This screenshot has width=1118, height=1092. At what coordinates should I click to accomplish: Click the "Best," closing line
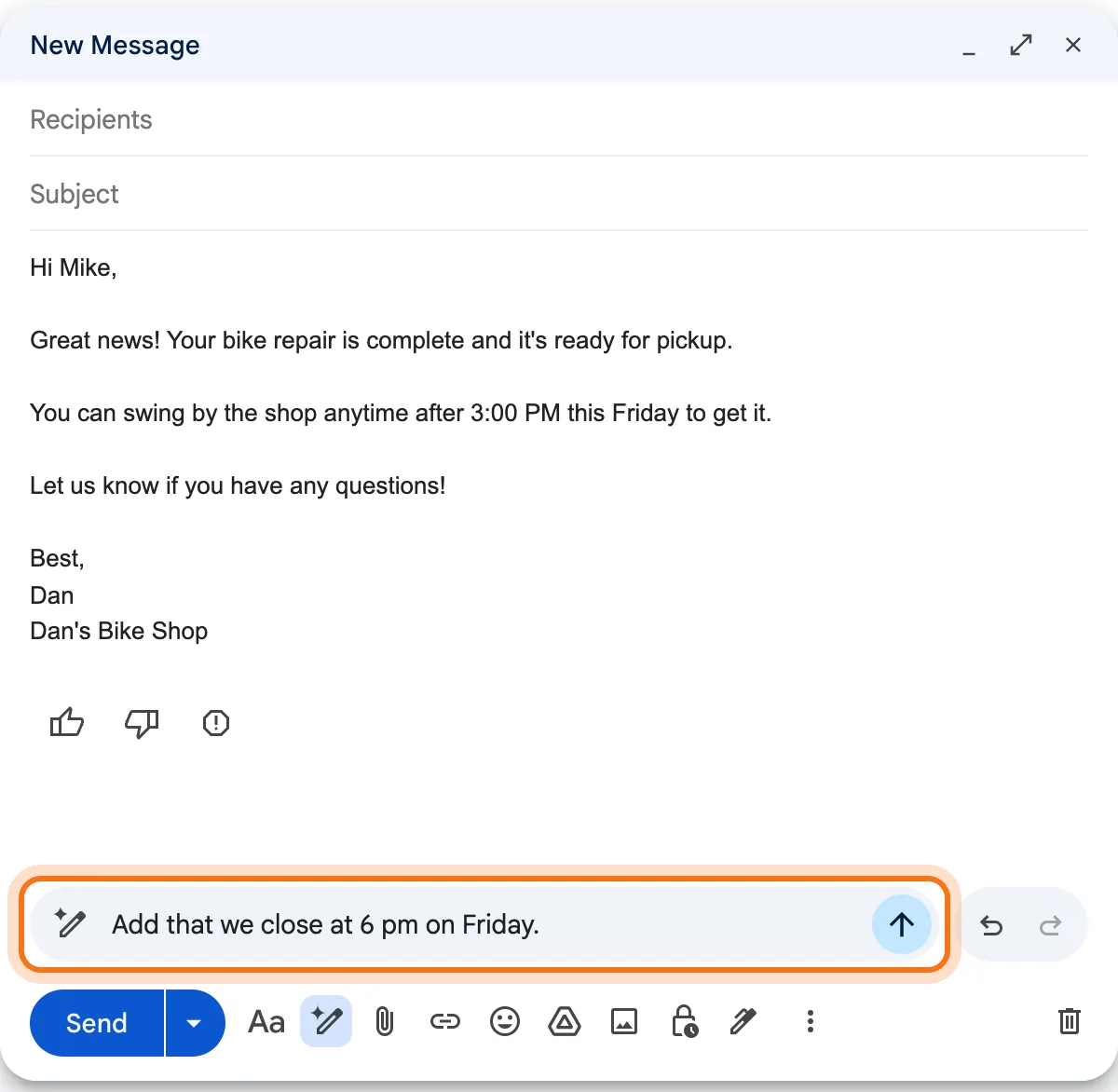click(57, 558)
